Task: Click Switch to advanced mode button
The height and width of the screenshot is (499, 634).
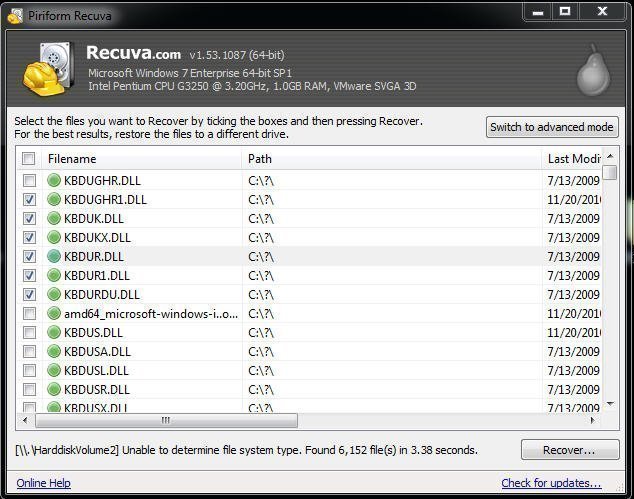Action: pyautogui.click(x=552, y=127)
